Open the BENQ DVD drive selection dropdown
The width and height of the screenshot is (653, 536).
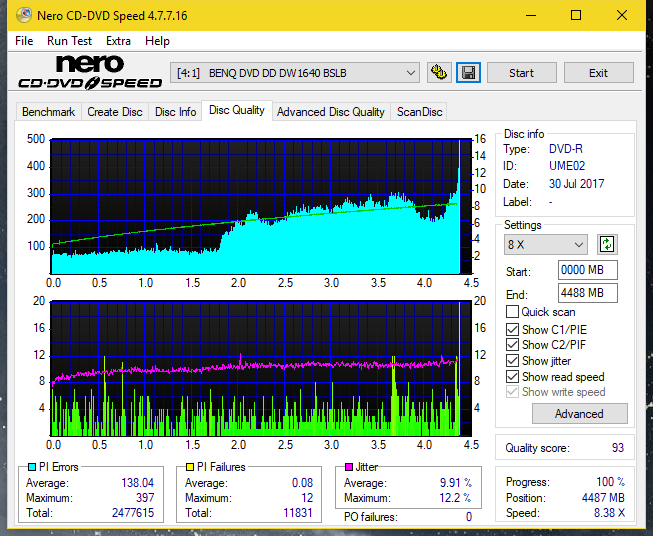[x=294, y=73]
